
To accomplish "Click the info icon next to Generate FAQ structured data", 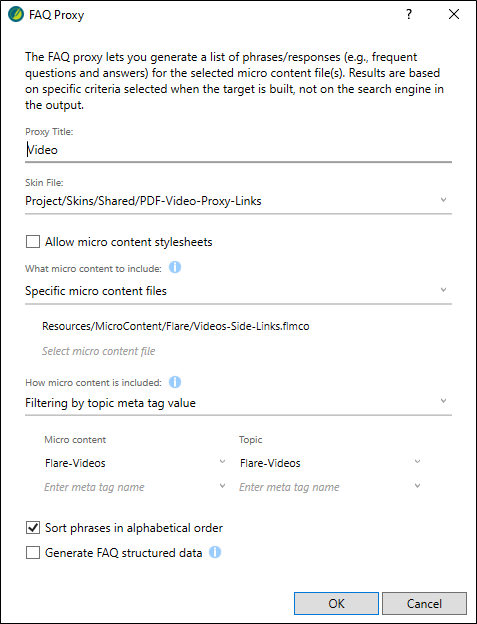I will (x=215, y=552).
